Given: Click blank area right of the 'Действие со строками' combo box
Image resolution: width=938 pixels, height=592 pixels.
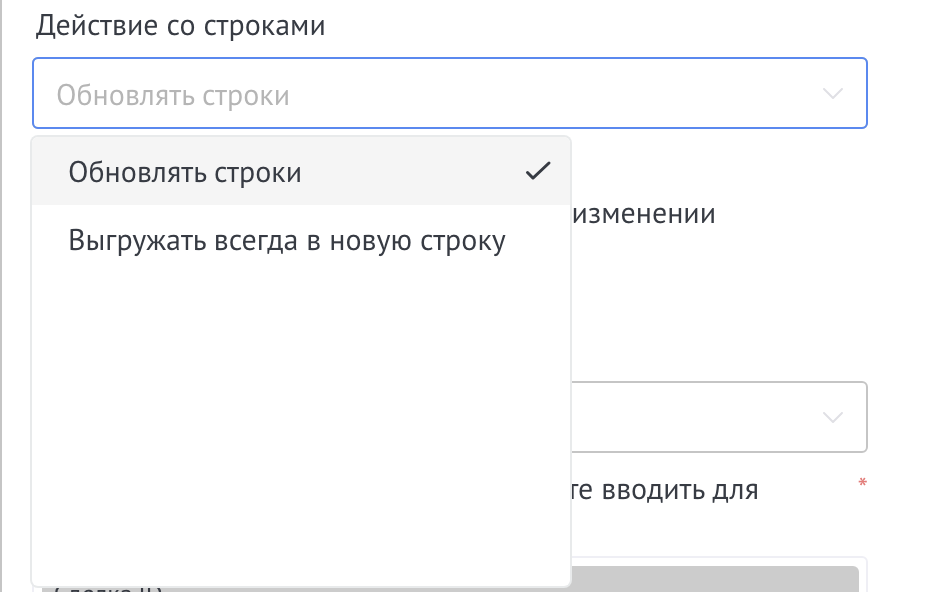Looking at the screenshot, I should (x=902, y=94).
